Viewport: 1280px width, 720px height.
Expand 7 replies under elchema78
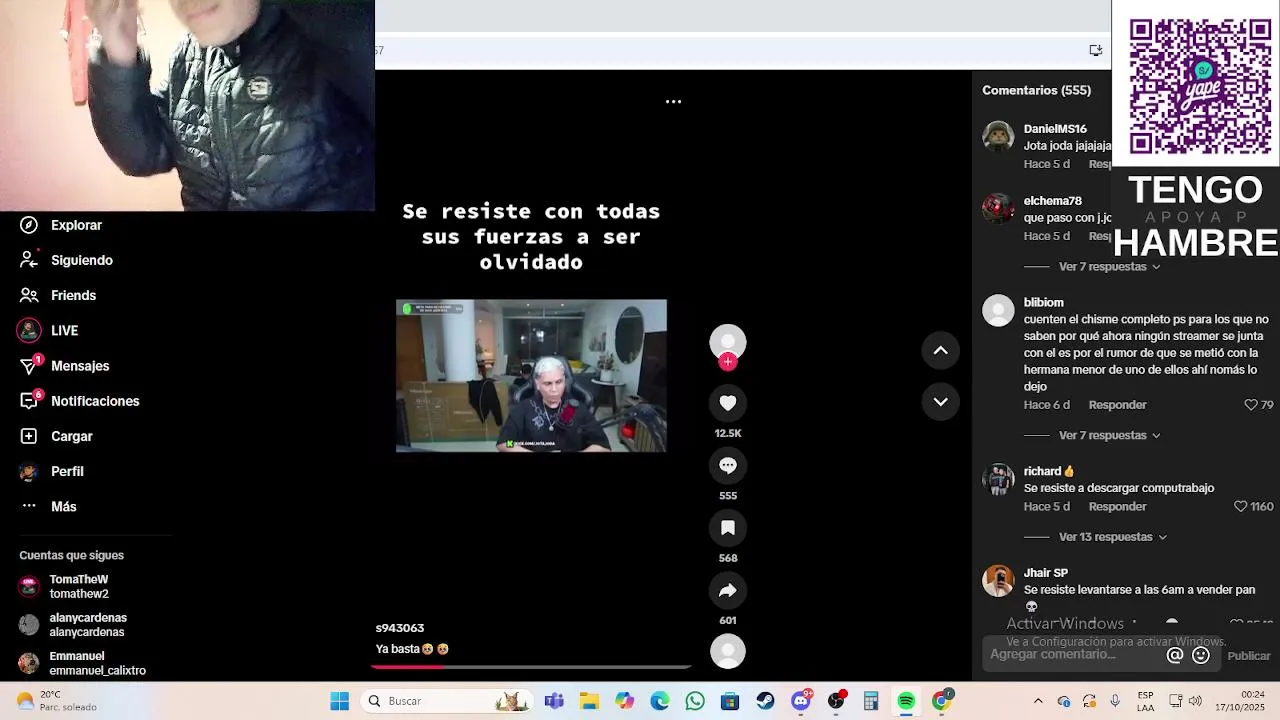1109,267
